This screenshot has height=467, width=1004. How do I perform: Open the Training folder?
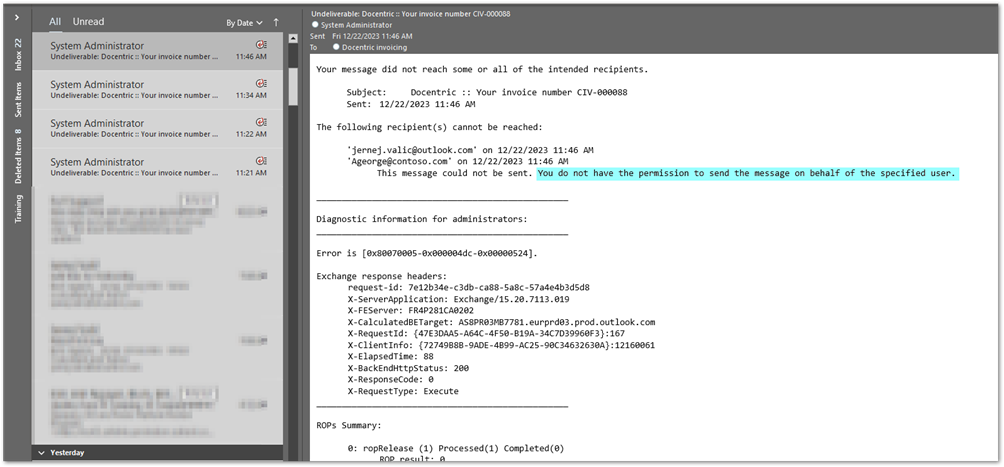click(18, 208)
